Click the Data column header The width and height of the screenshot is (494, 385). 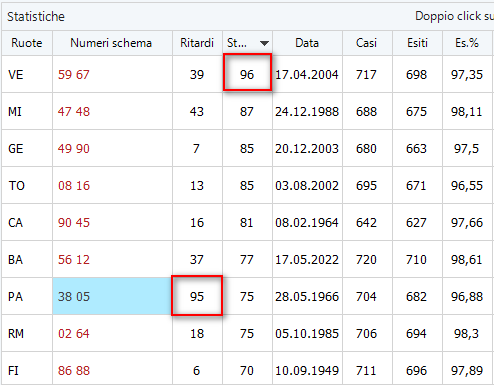tap(307, 43)
